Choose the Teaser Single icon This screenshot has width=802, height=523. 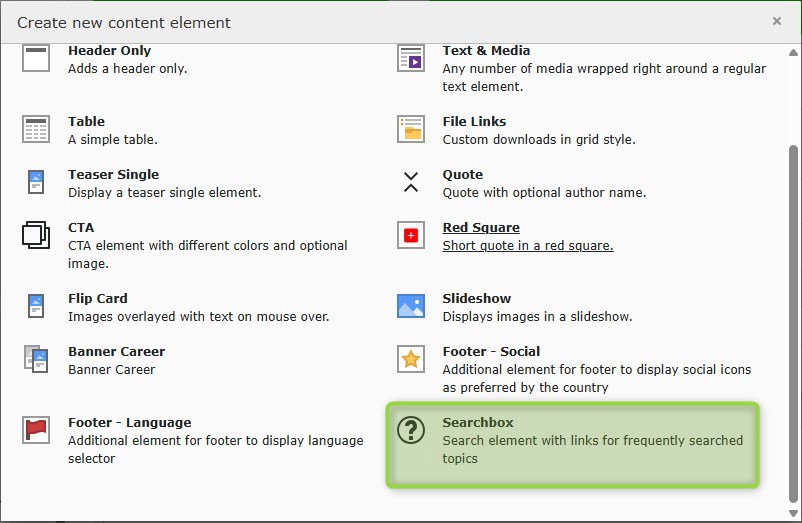click(x=36, y=182)
